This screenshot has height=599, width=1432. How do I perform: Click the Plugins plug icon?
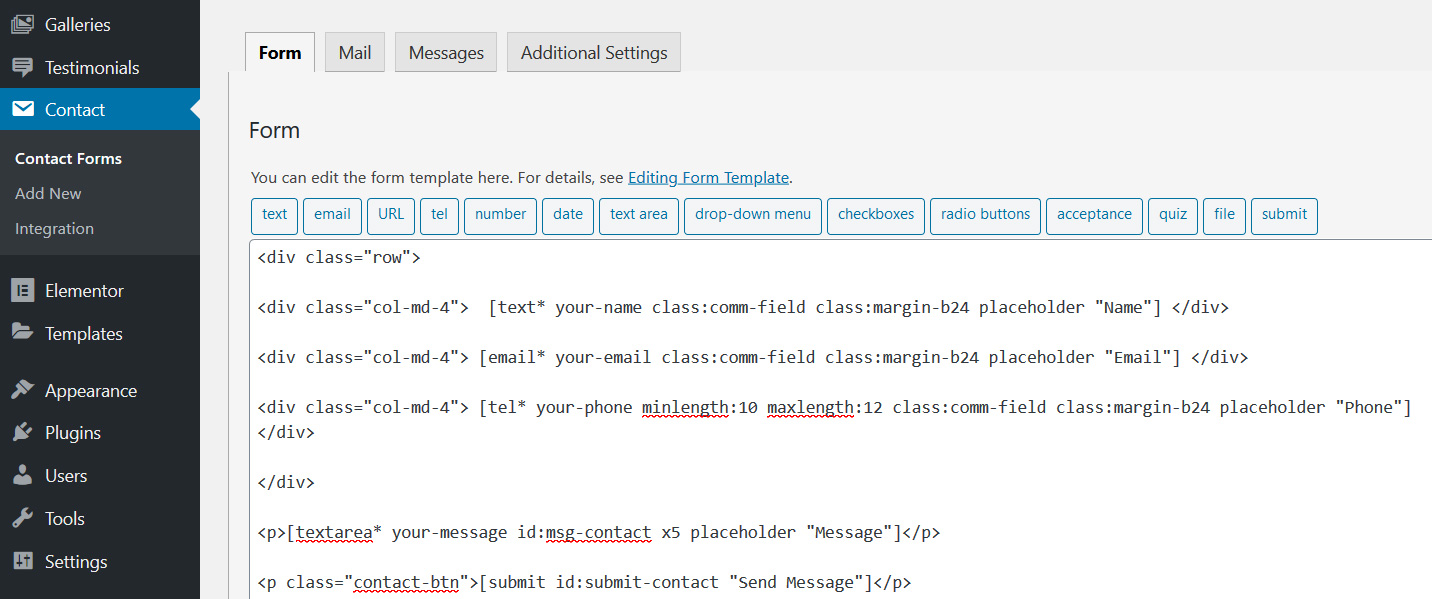(x=22, y=433)
